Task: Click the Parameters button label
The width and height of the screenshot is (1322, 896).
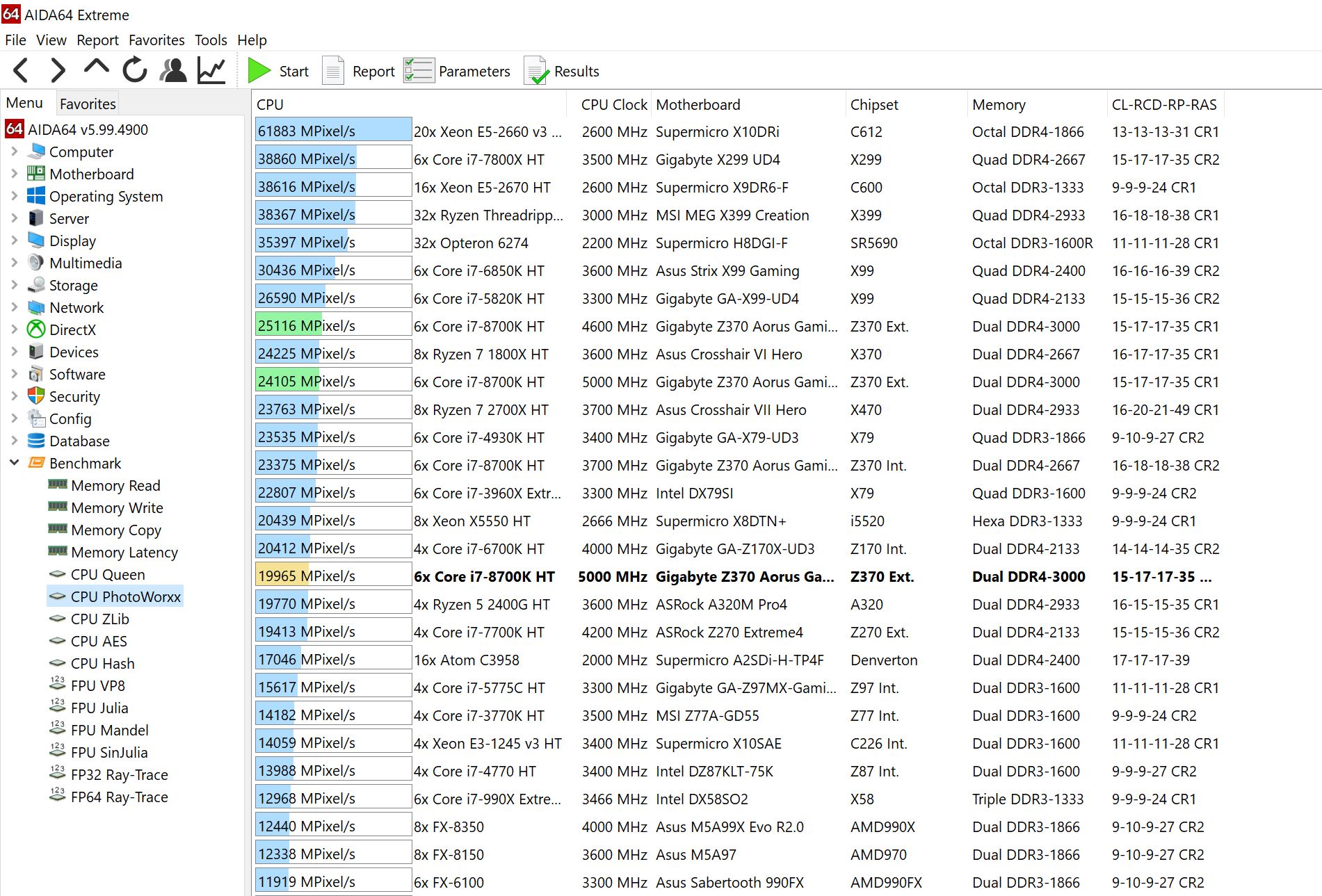Action: (474, 71)
